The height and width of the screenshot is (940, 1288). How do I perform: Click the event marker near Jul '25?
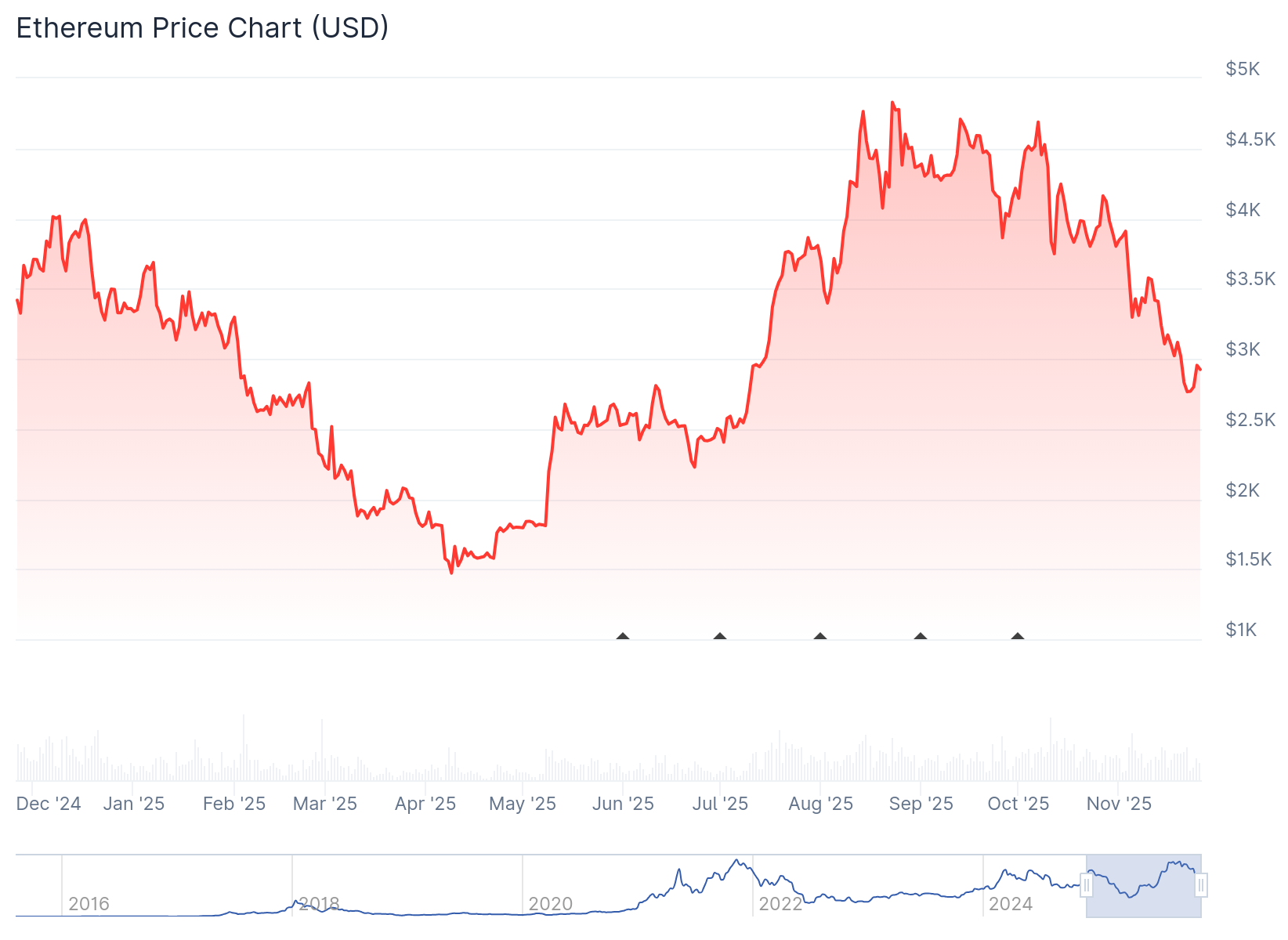tap(720, 637)
